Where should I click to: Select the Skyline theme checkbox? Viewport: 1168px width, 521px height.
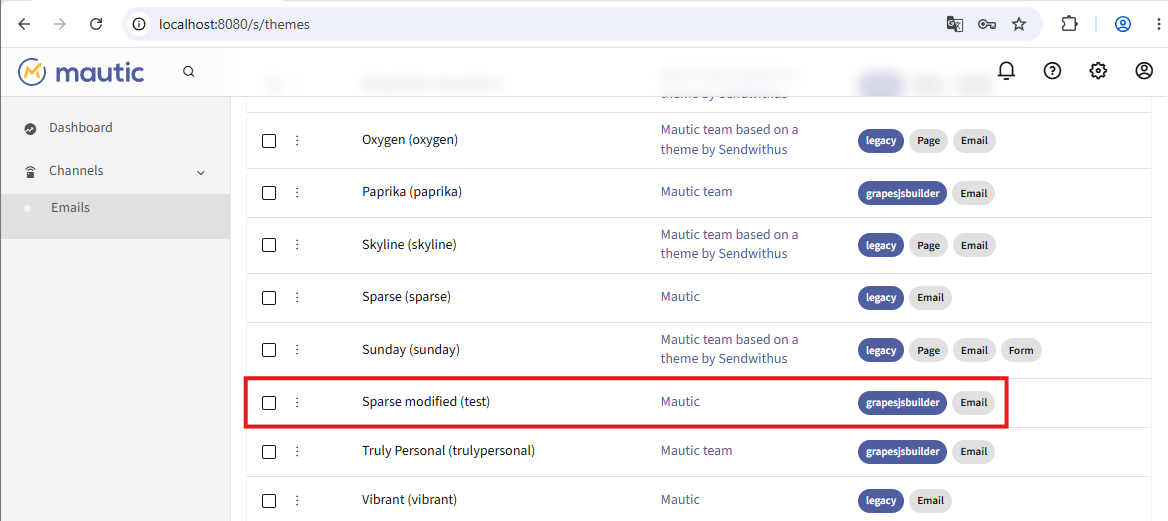click(269, 245)
